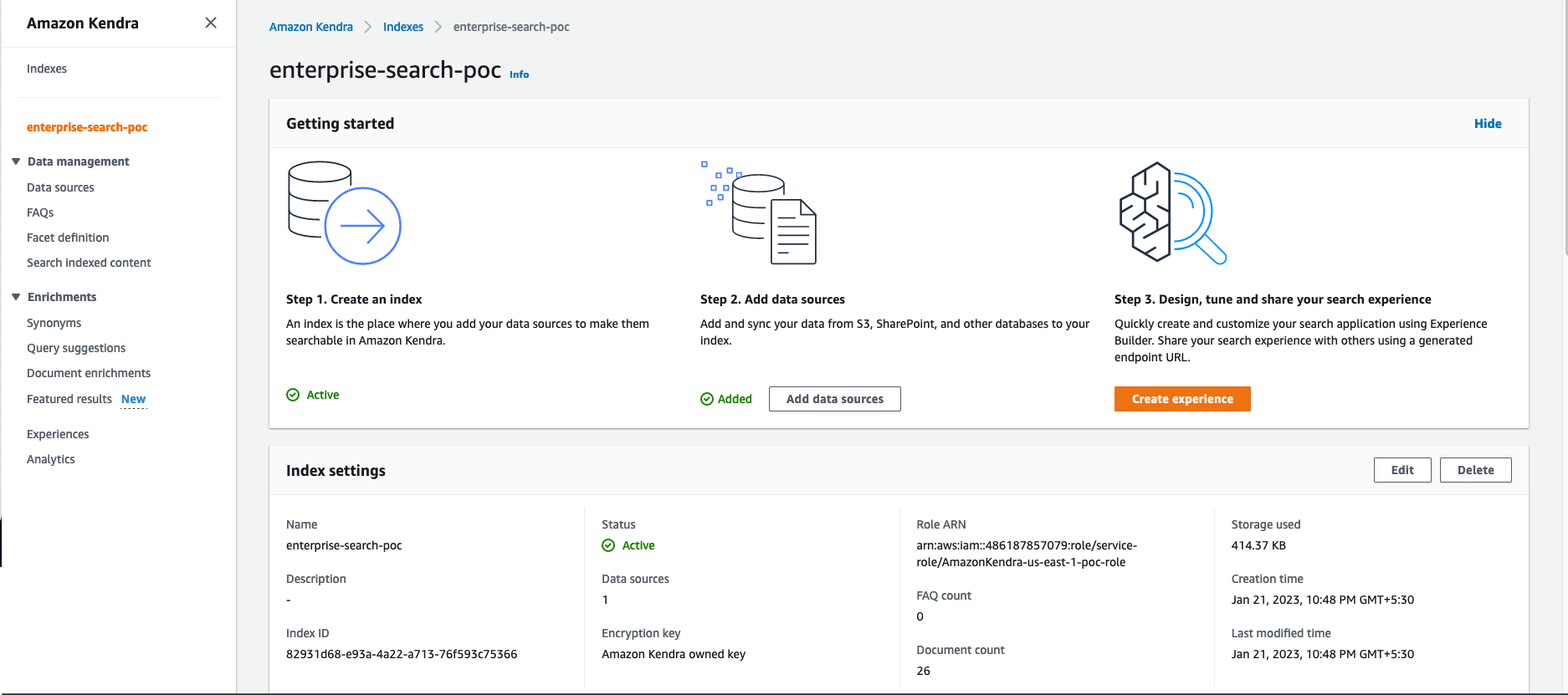This screenshot has height=695, width=1568.
Task: Edit the index settings
Action: [x=1402, y=470]
